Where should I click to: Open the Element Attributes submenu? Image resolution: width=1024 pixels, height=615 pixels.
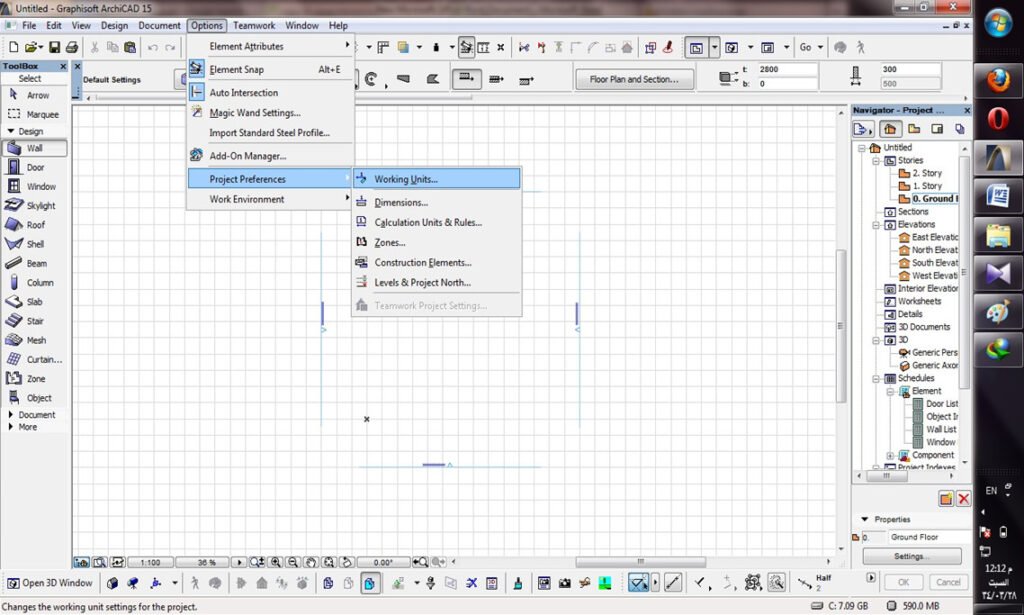point(246,46)
